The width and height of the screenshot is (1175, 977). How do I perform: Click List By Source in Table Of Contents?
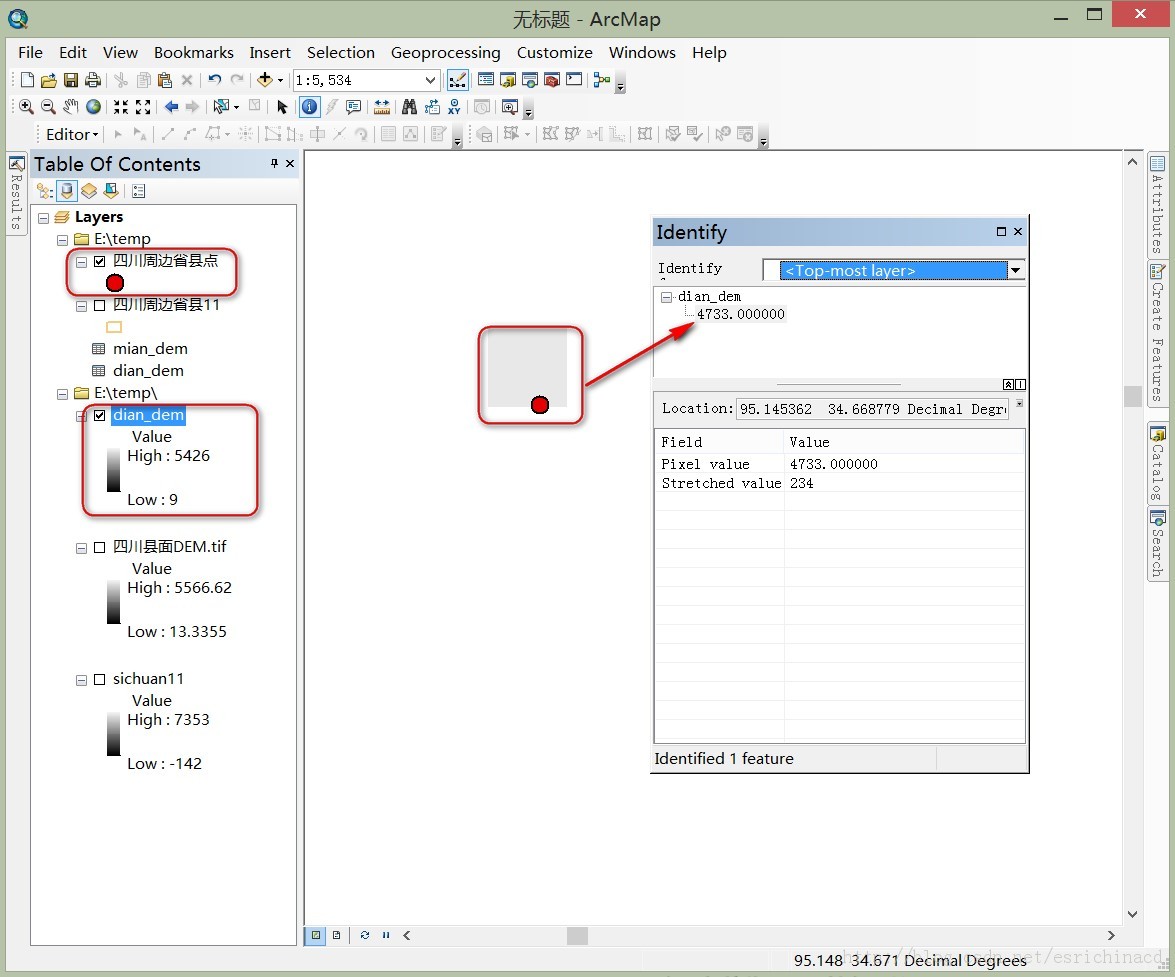click(67, 191)
